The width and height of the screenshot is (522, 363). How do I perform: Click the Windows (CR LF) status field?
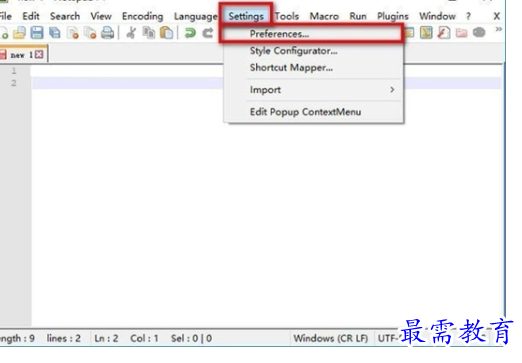click(x=331, y=338)
